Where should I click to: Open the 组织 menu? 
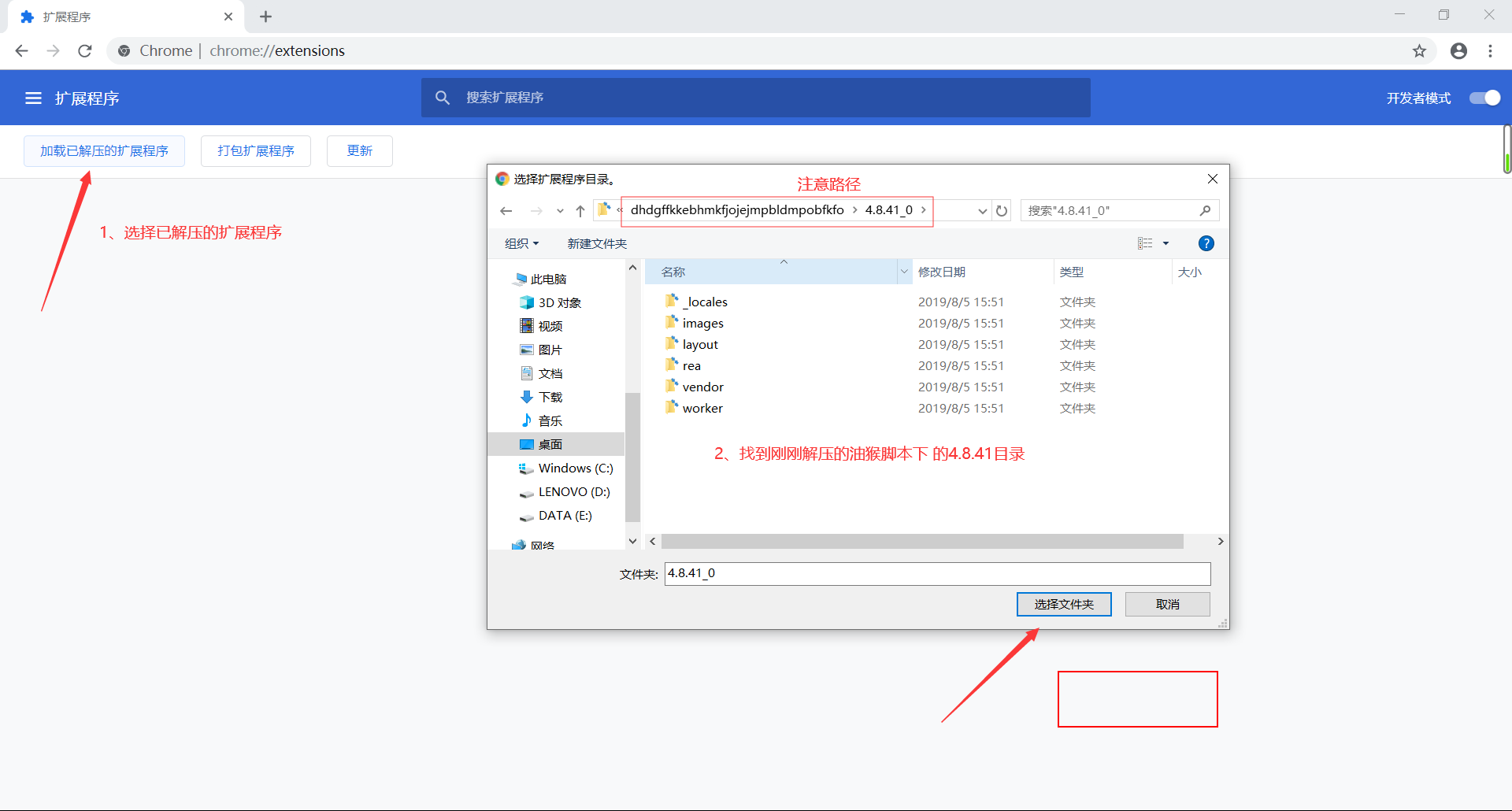pyautogui.click(x=521, y=243)
